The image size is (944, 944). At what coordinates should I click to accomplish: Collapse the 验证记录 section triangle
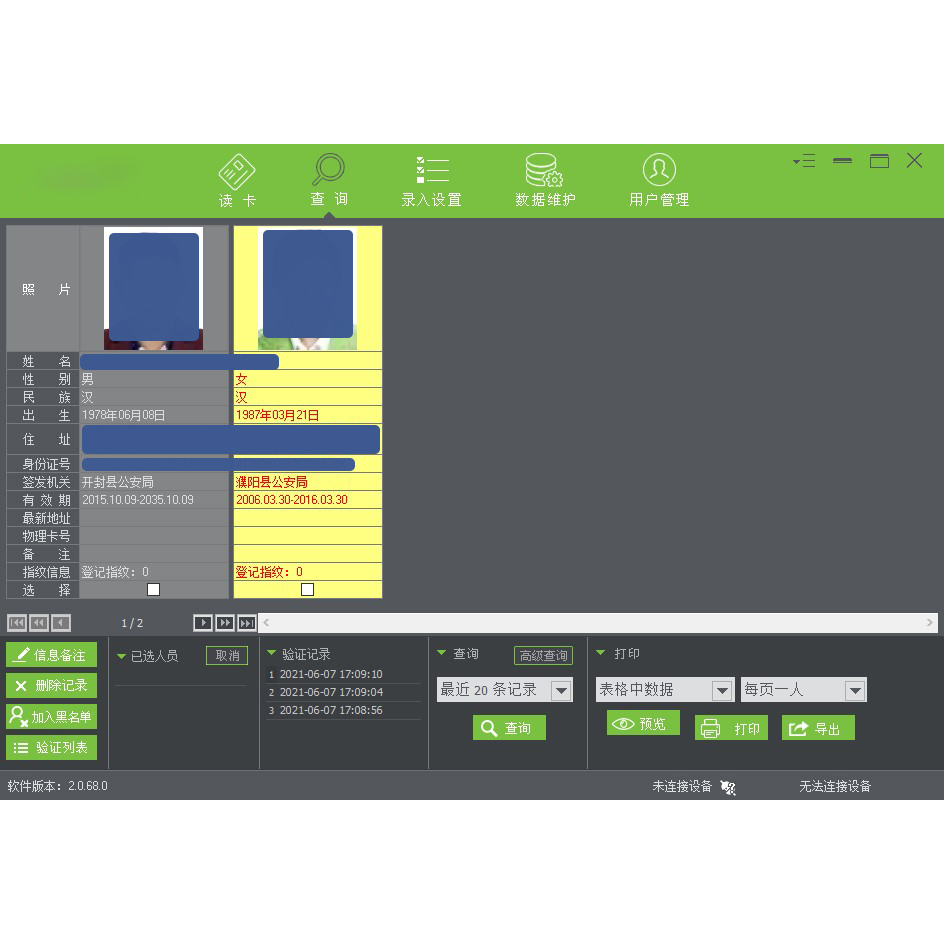[271, 653]
